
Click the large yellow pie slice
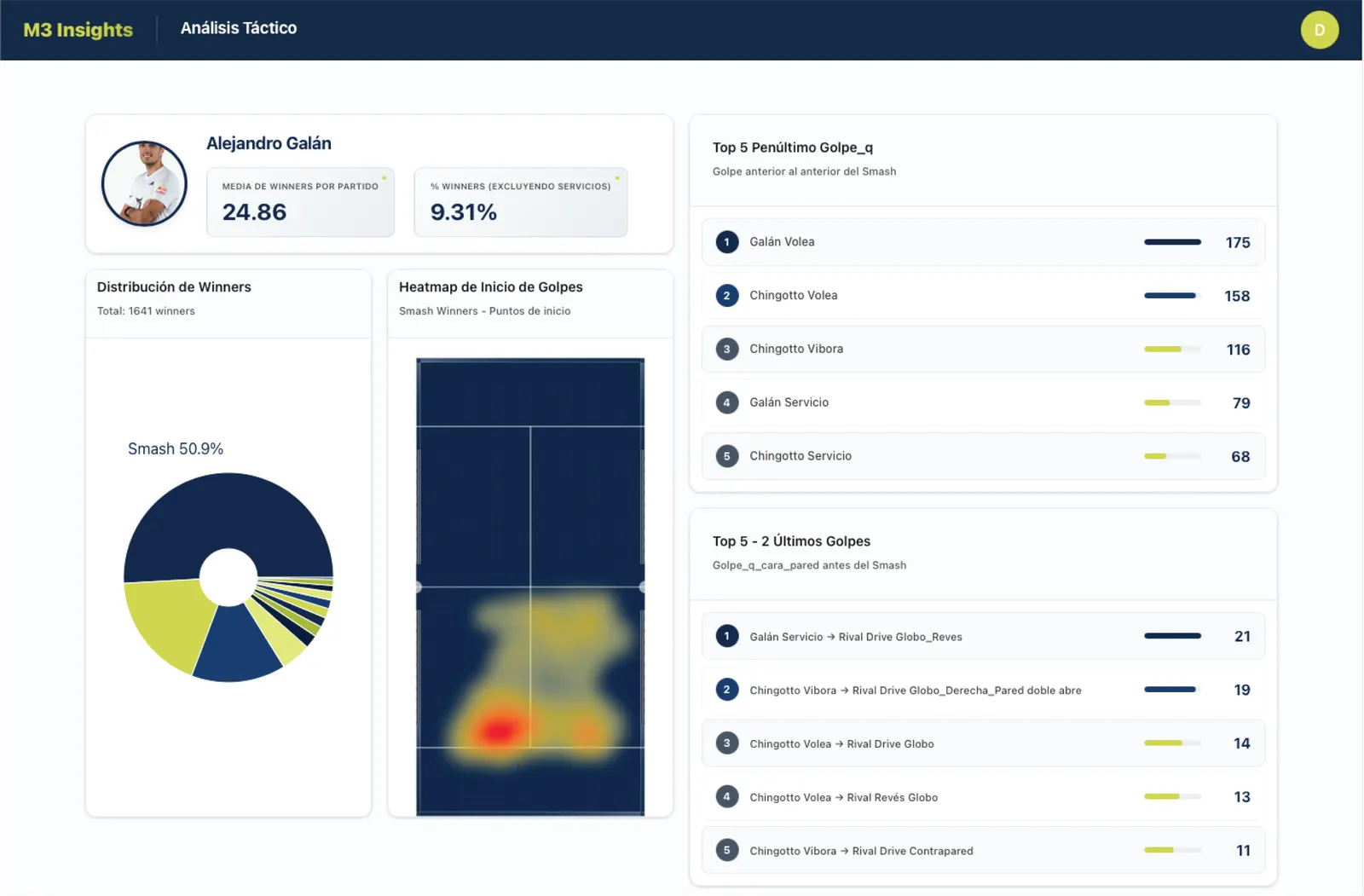170,622
